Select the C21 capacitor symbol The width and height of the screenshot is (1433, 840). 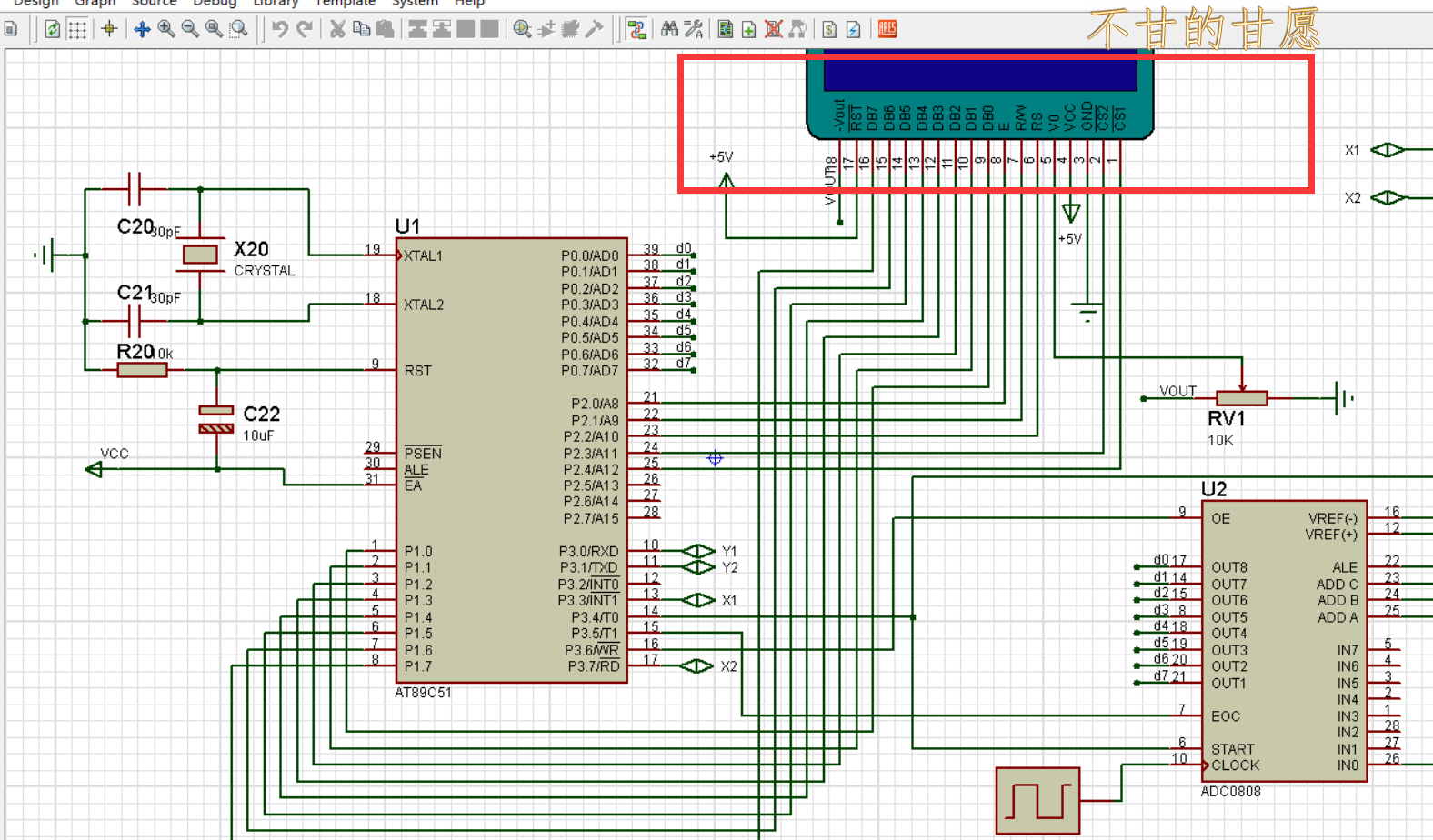click(x=135, y=321)
